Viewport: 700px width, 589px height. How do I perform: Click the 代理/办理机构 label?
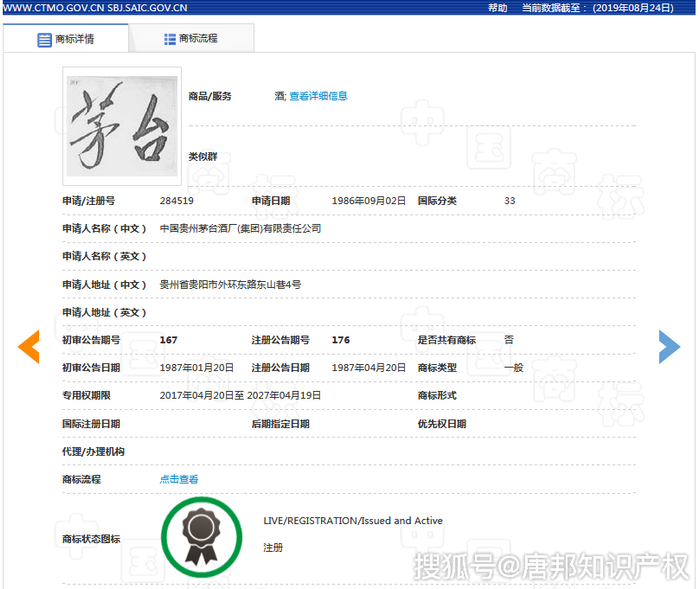(x=93, y=451)
